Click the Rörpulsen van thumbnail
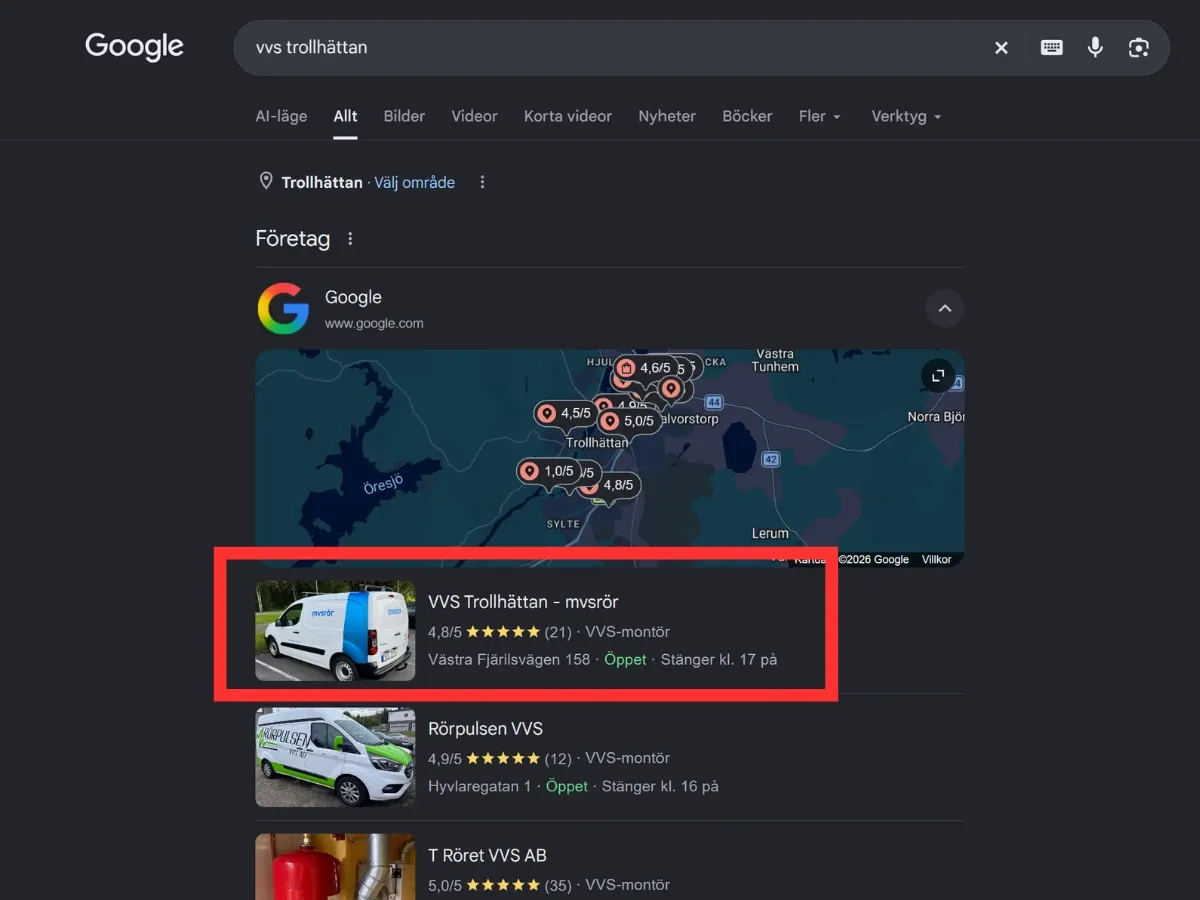This screenshot has width=1200, height=900. pyautogui.click(x=335, y=757)
